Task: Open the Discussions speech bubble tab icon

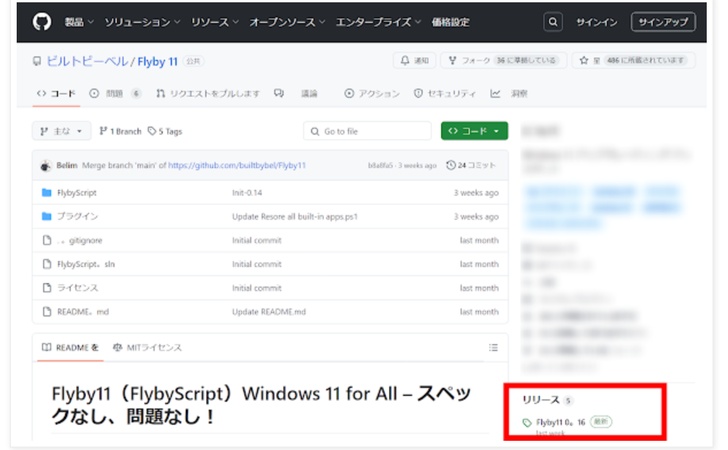Action: (x=279, y=93)
